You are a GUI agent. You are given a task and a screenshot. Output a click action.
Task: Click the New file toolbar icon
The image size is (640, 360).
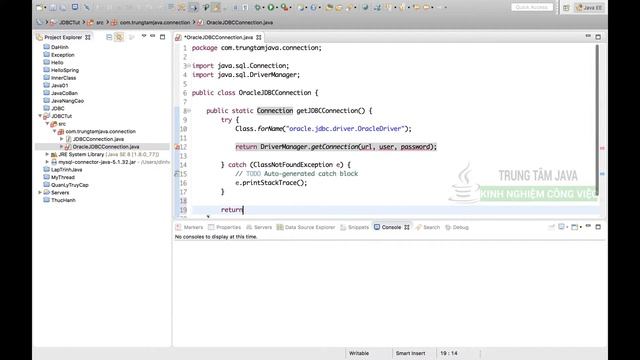[x=40, y=7]
